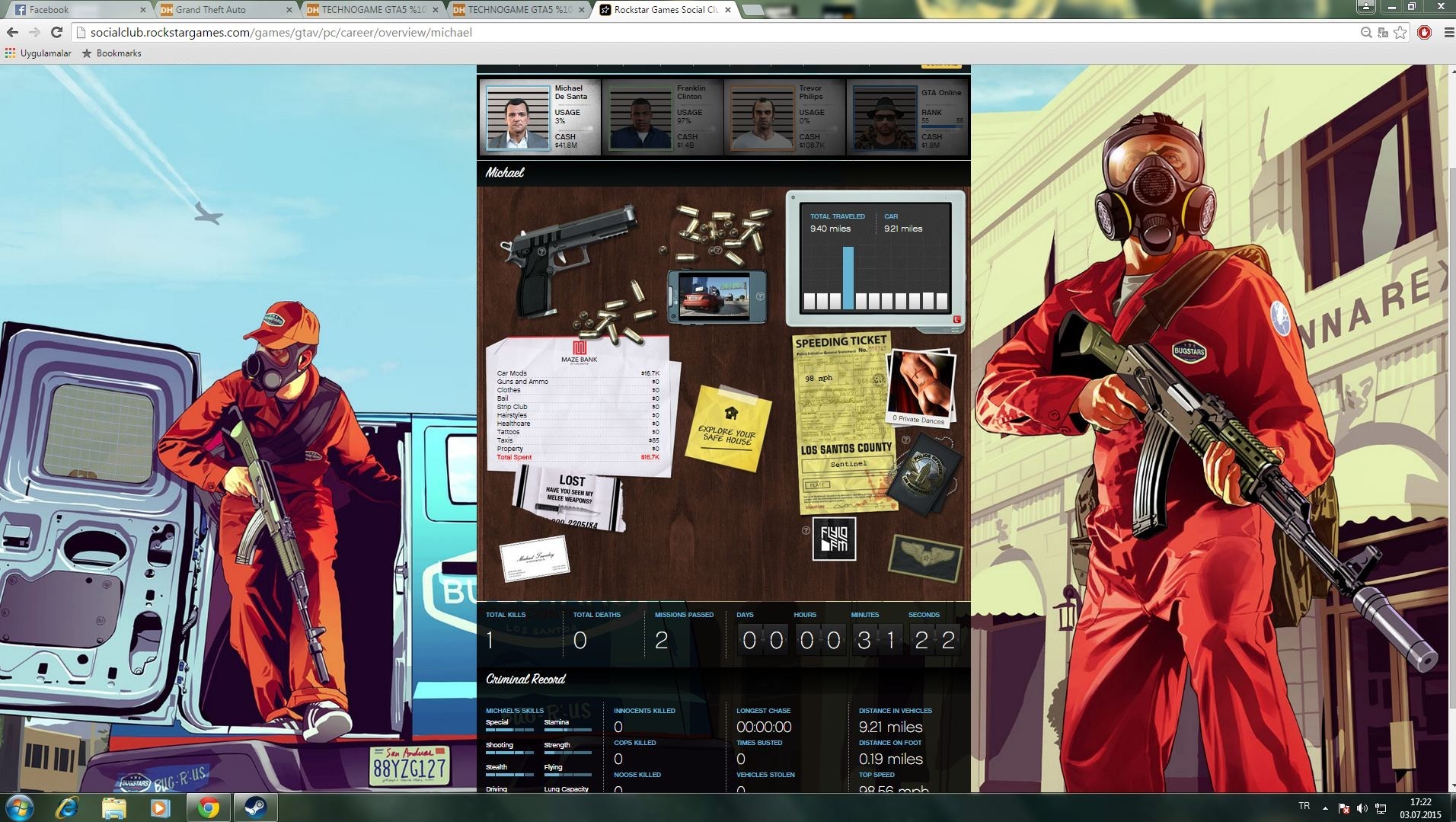Click the Speeding Ticket paper
This screenshot has height=822, width=1456.
pos(845,423)
